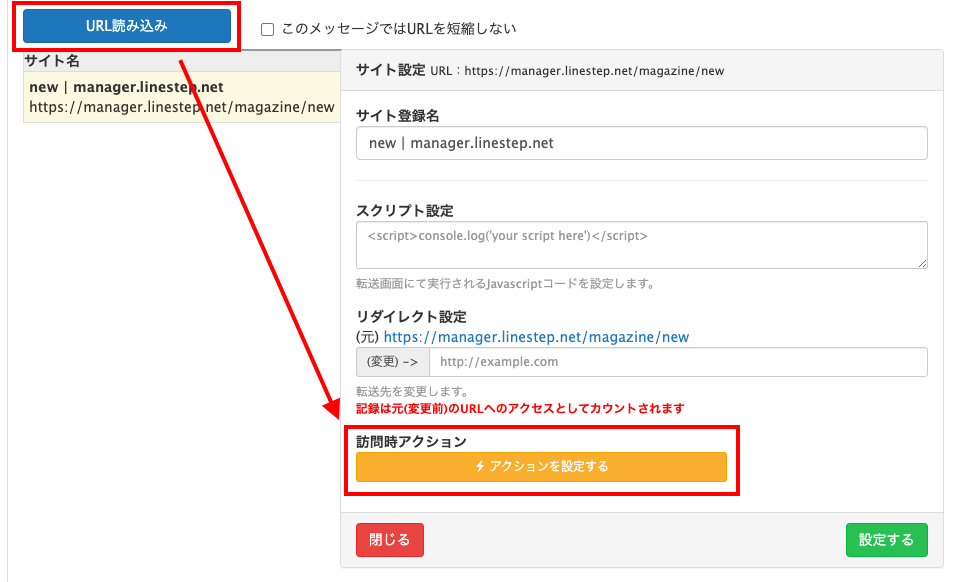Click the '(変更) ->' input prefix label
Viewport: 957px width, 582px height.
click(x=393, y=362)
